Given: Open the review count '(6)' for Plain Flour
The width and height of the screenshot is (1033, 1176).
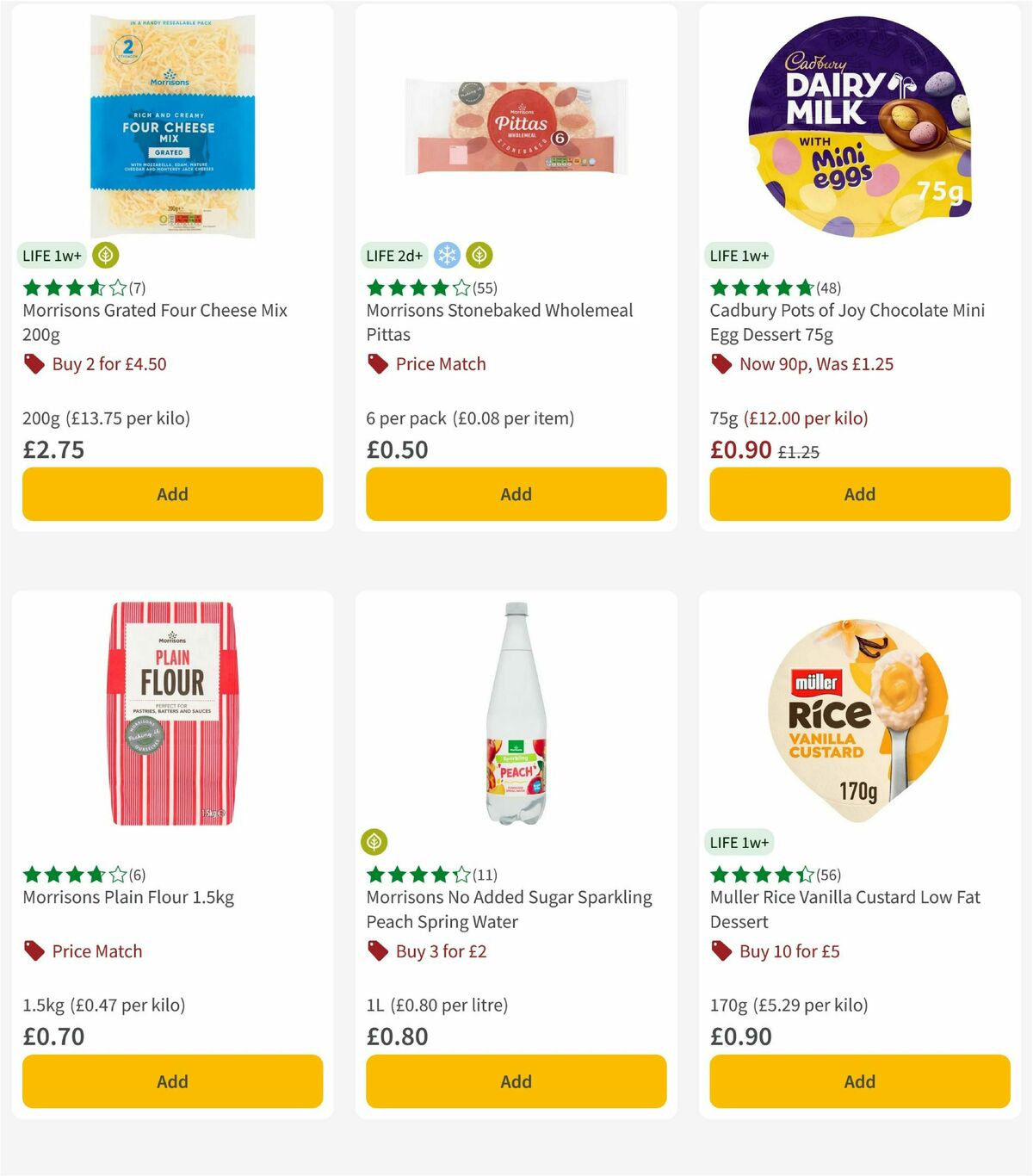Looking at the screenshot, I should tap(137, 874).
